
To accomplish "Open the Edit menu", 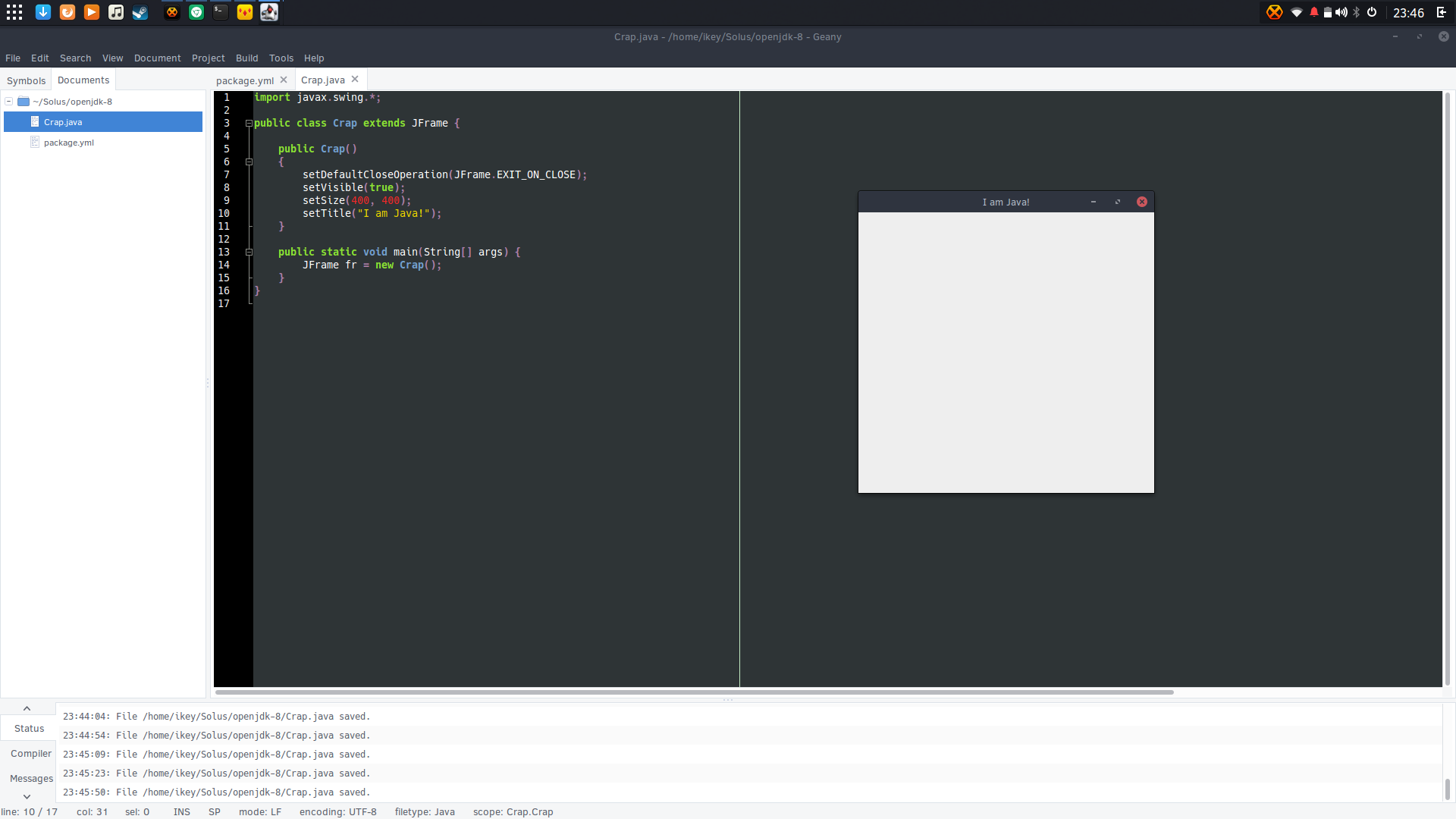I will point(40,58).
